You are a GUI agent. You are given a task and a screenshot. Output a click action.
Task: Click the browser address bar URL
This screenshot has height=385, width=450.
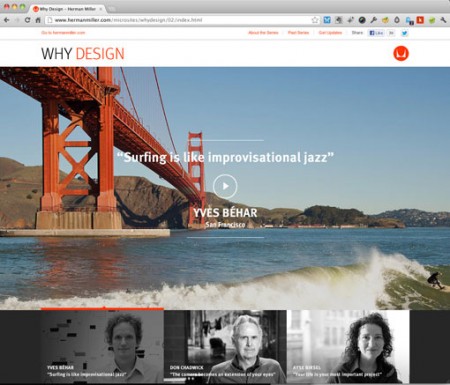(128, 20)
